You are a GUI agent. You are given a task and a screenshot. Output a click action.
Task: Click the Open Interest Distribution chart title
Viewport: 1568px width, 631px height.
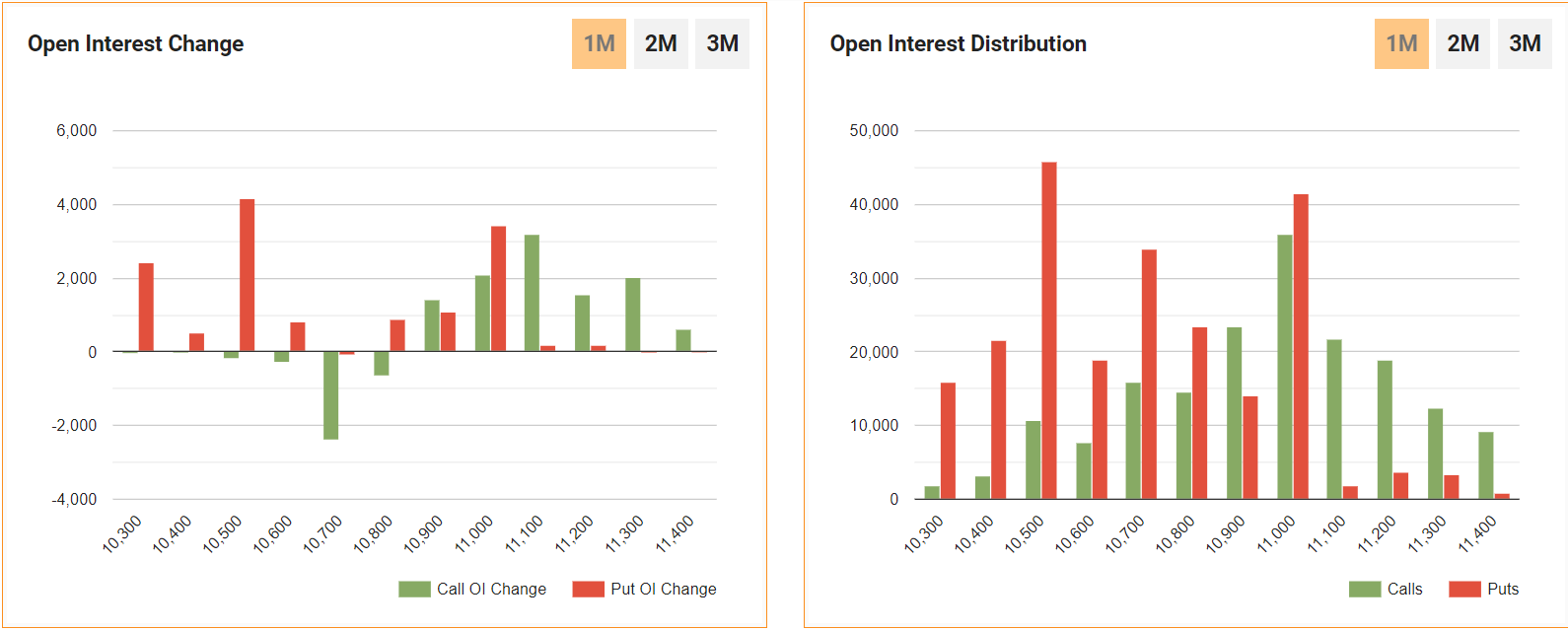[x=958, y=44]
